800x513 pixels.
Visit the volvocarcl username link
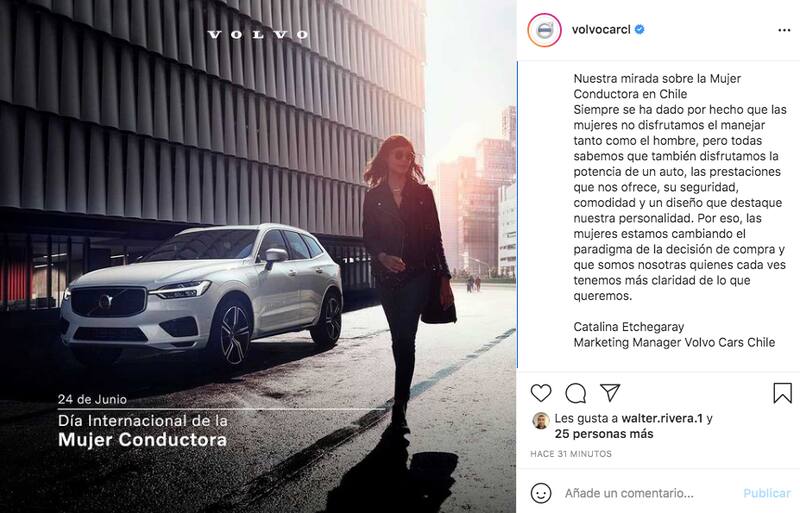pyautogui.click(x=601, y=30)
